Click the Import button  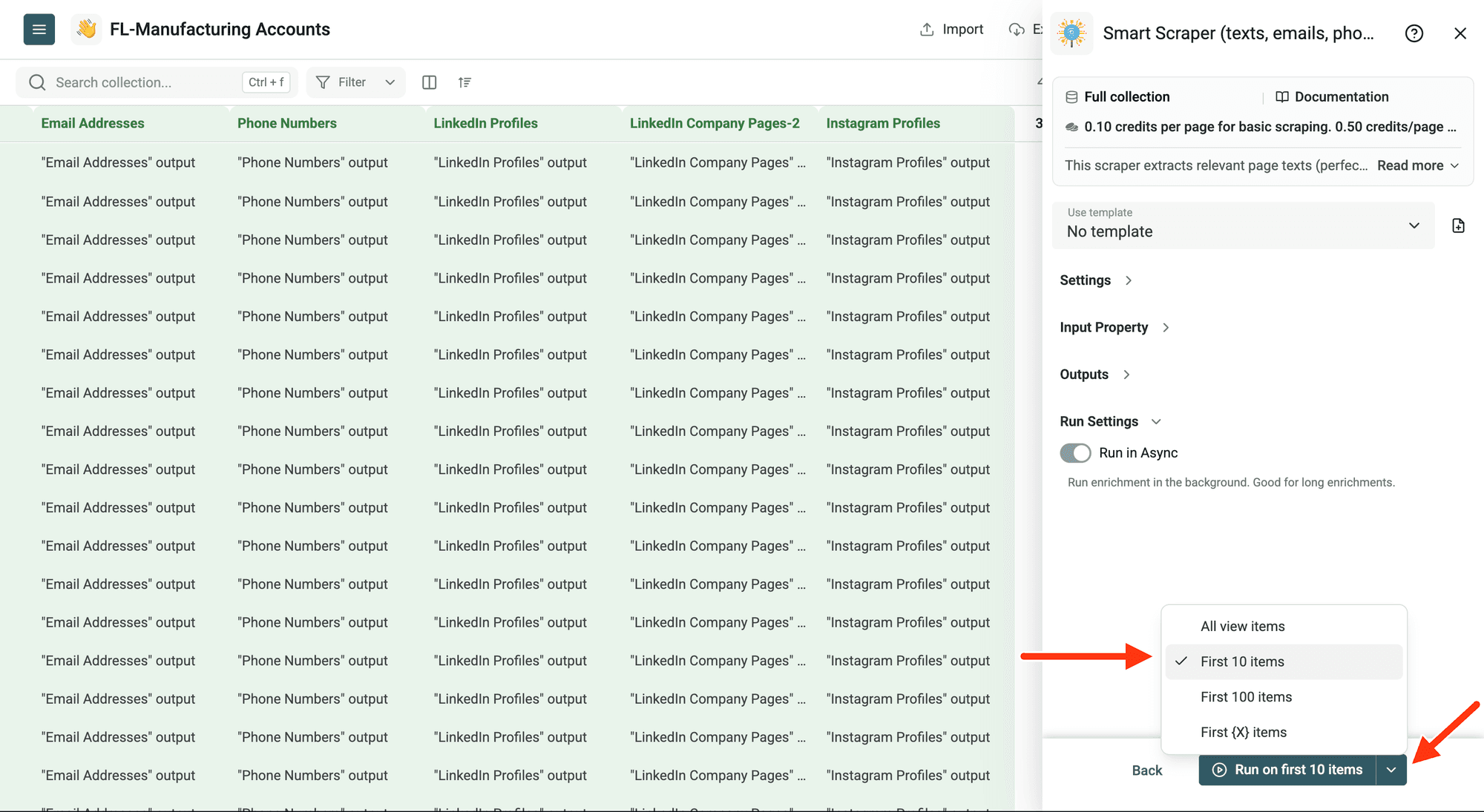coord(952,30)
